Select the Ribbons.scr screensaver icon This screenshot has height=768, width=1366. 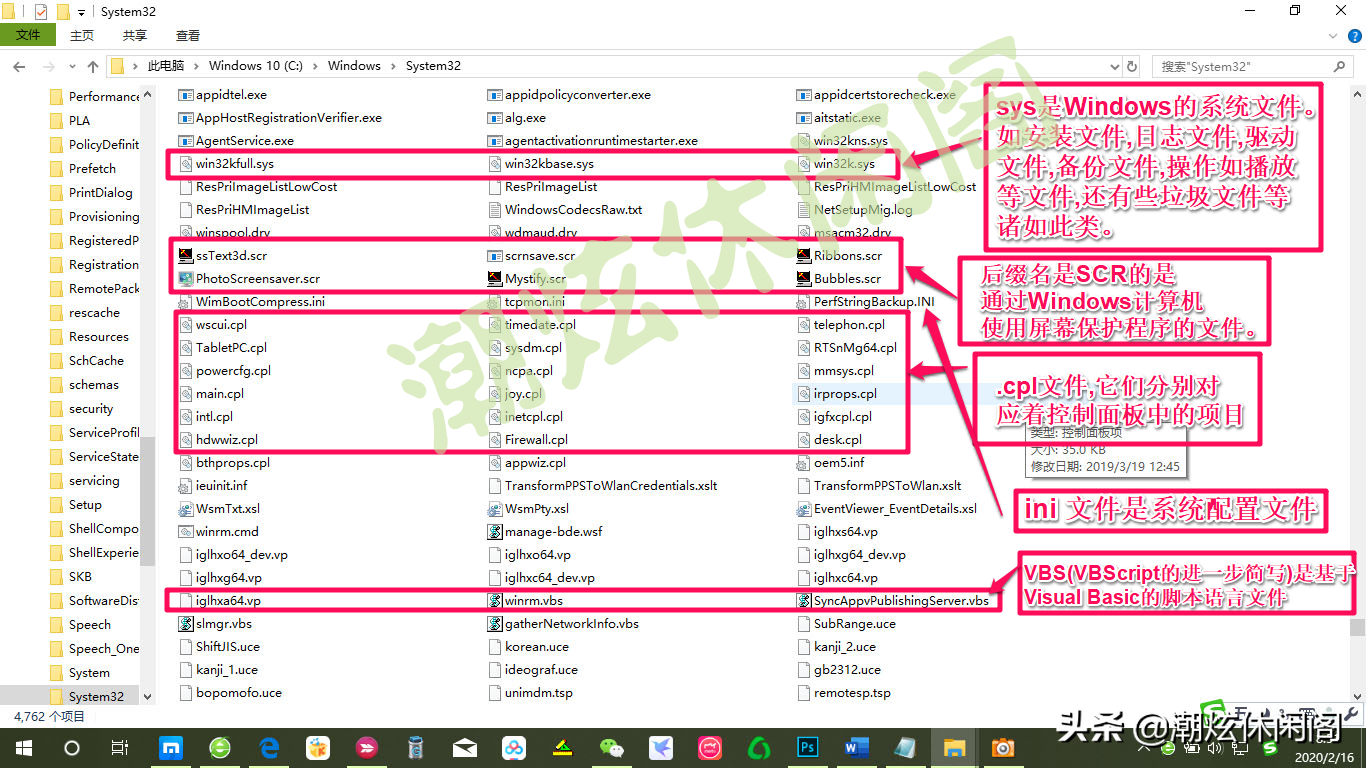(803, 256)
